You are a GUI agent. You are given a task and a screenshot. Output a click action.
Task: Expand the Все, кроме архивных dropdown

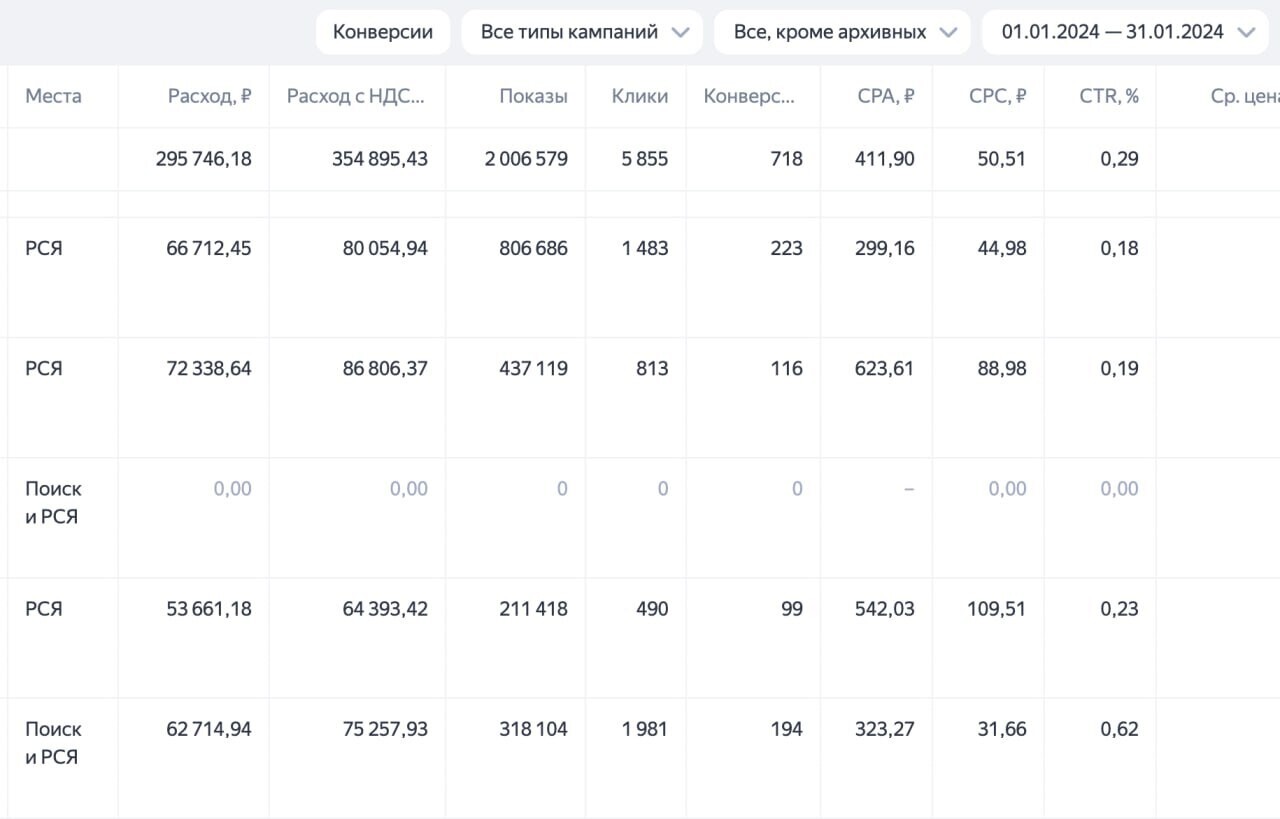842,32
